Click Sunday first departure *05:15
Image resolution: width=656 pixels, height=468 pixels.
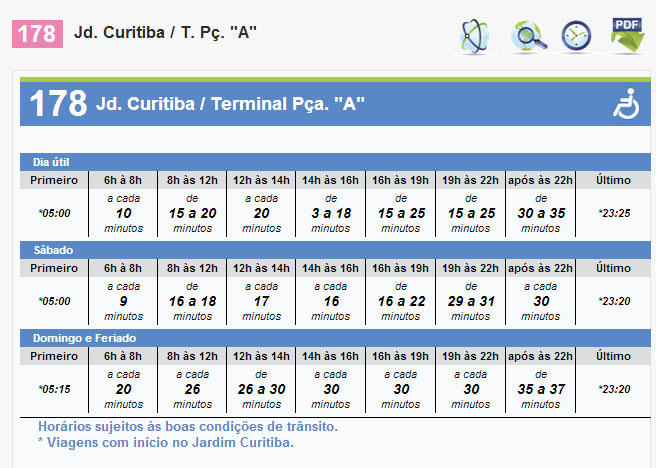tap(54, 389)
